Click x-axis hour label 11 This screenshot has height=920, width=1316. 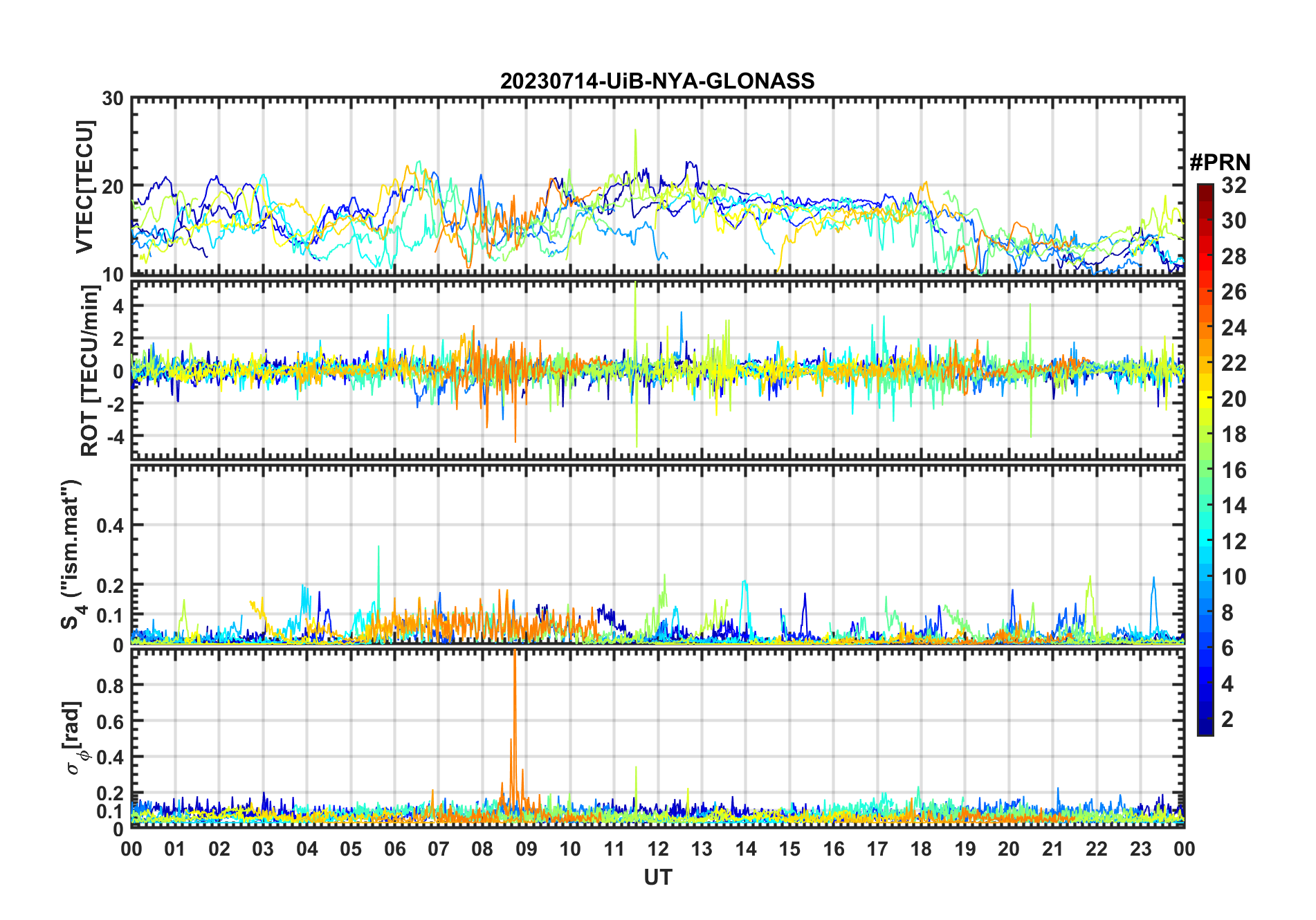pyautogui.click(x=614, y=849)
